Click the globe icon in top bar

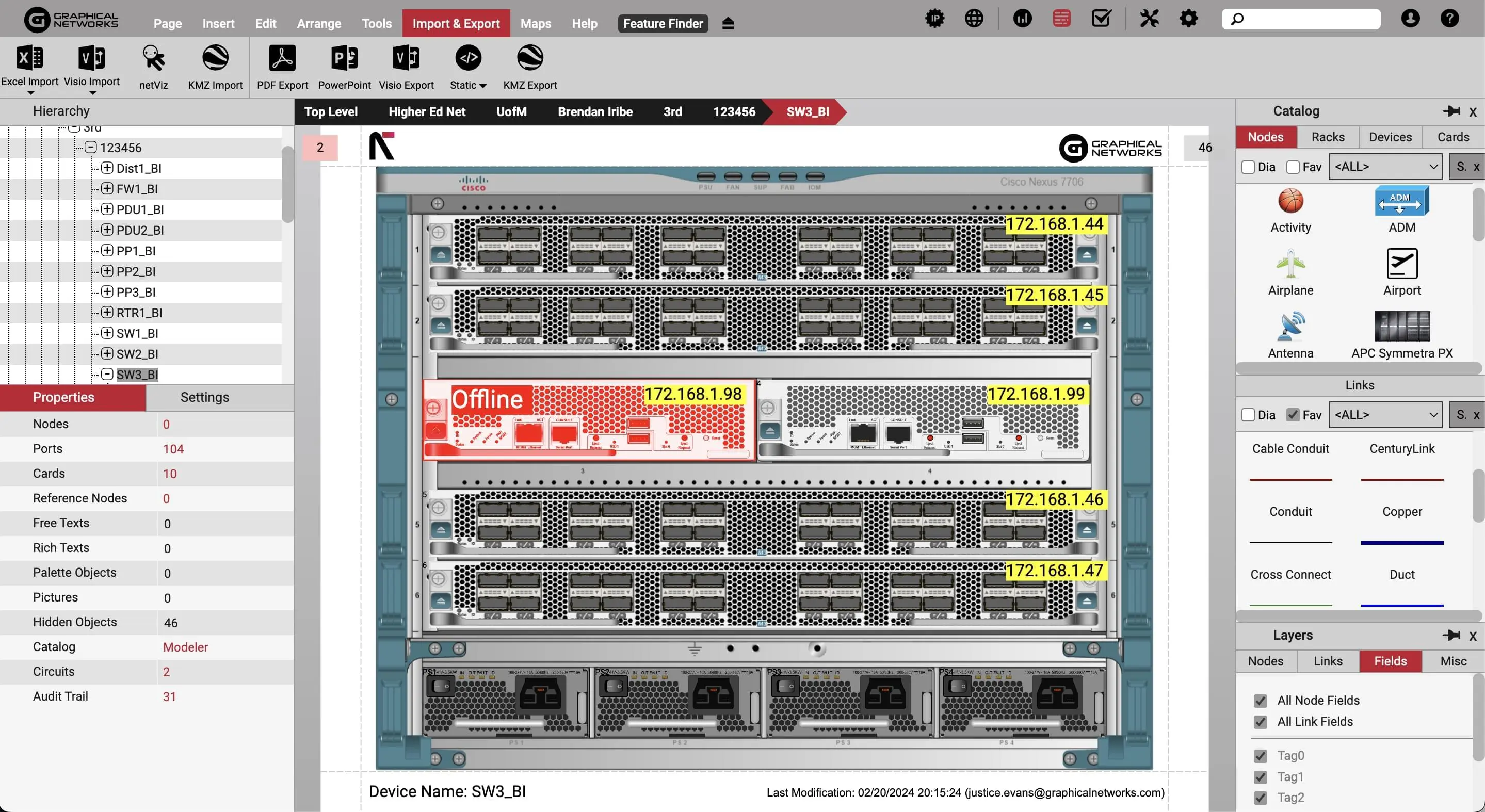(974, 19)
